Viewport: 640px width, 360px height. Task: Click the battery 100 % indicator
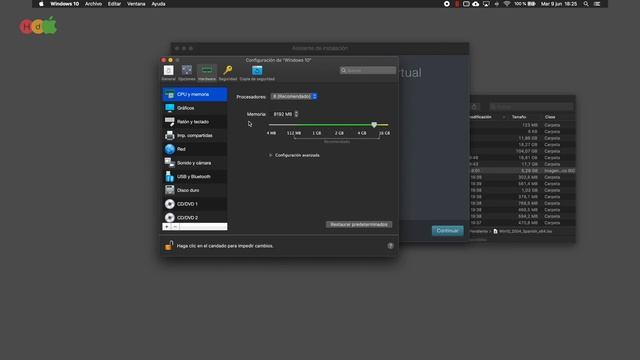pyautogui.click(x=524, y=4)
